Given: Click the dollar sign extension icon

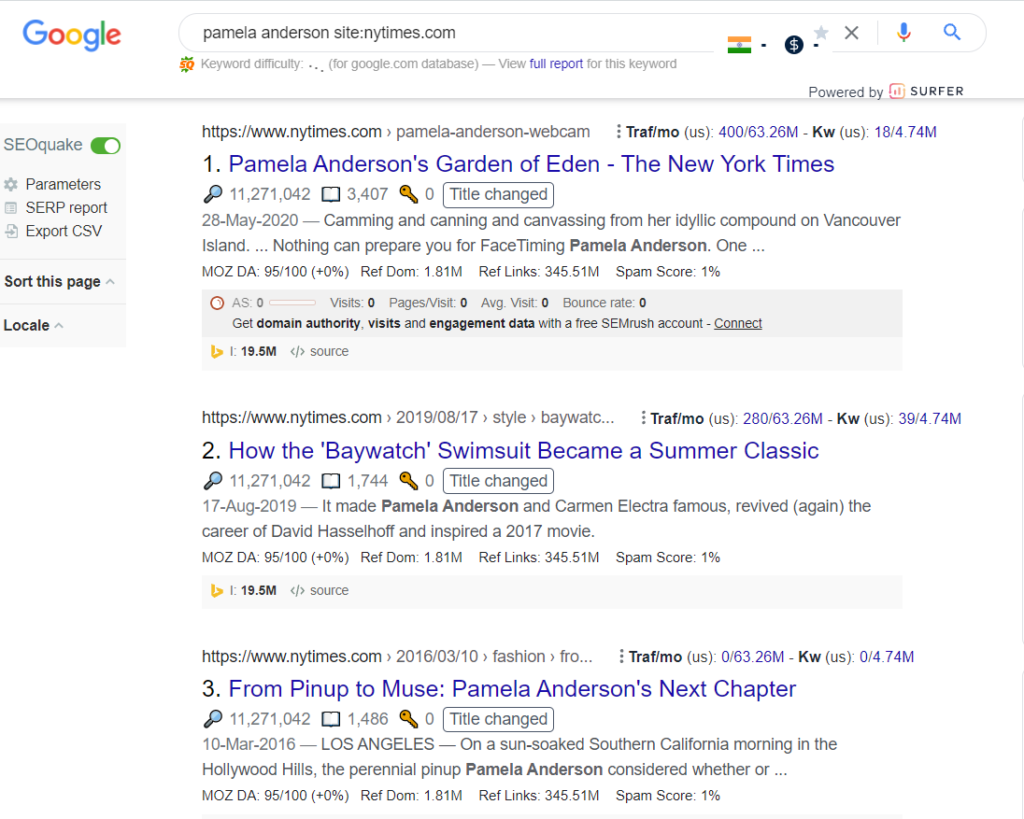Looking at the screenshot, I should coord(793,44).
